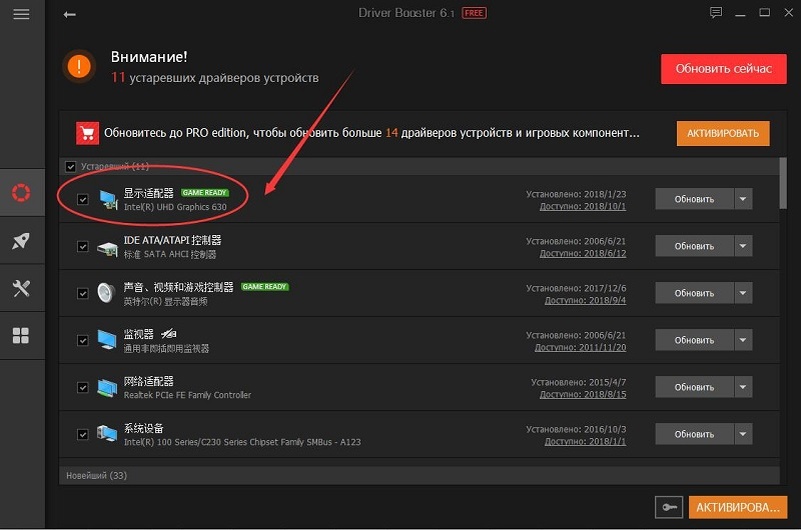Click the PRO edition upgrade banner text
Image resolution: width=801 pixels, height=530 pixels.
tap(371, 133)
